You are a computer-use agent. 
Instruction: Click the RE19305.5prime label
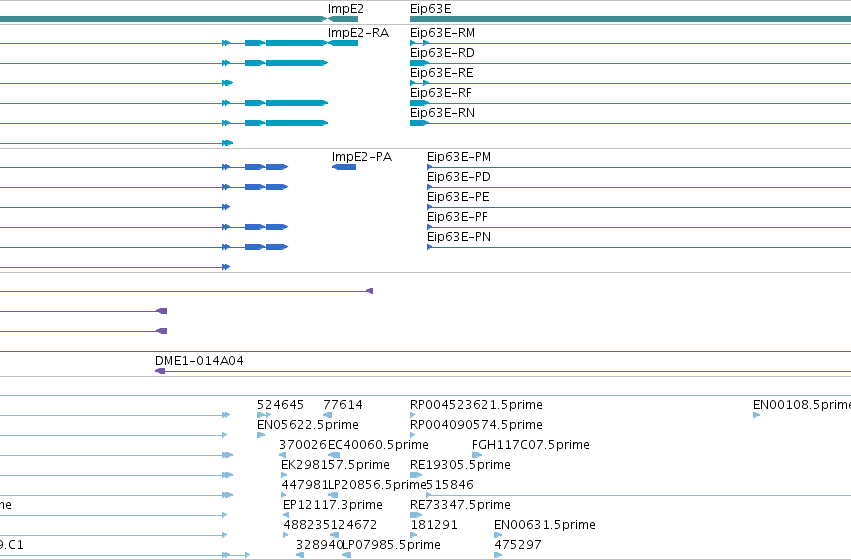[x=460, y=465]
